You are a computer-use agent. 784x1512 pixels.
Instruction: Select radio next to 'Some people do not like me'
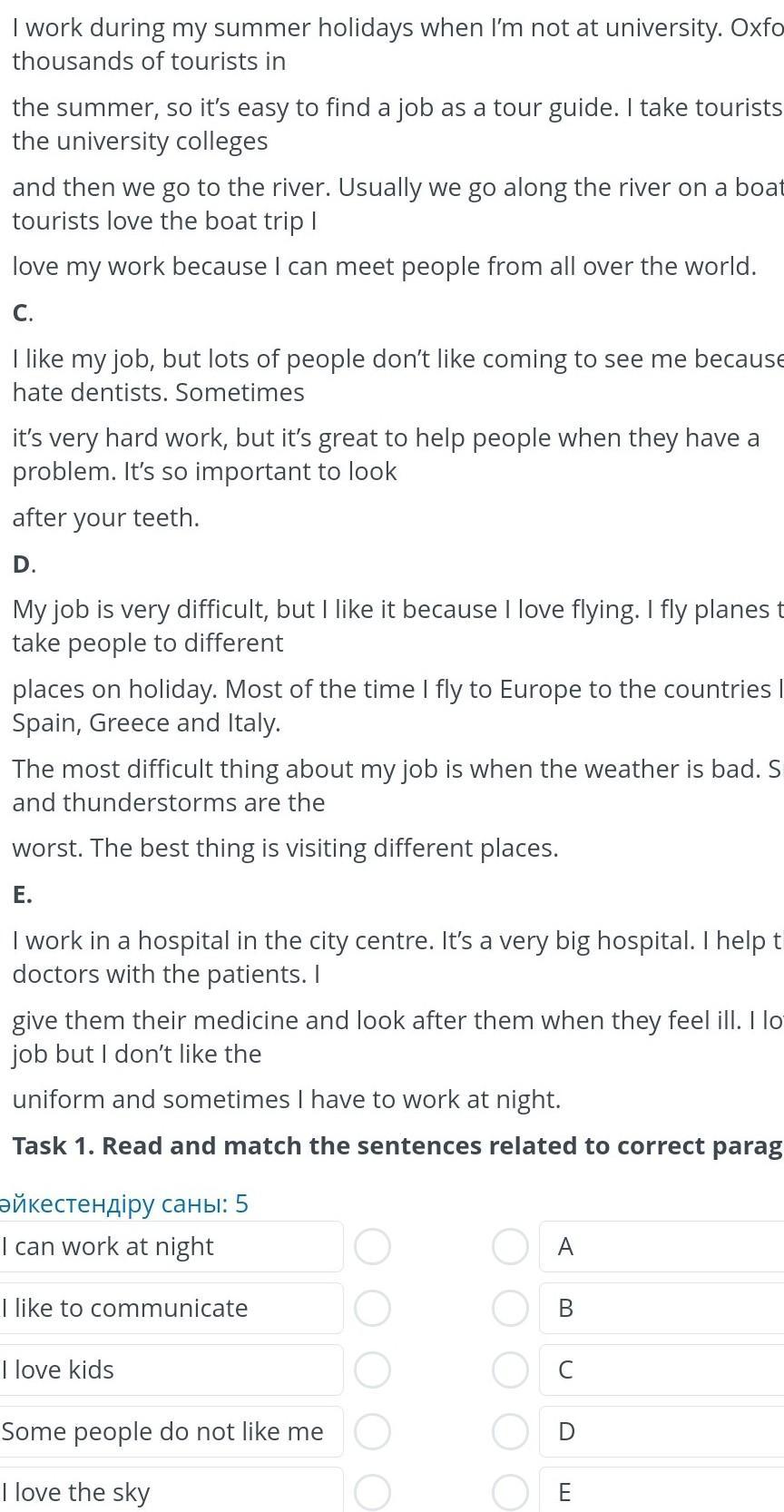click(x=372, y=1431)
